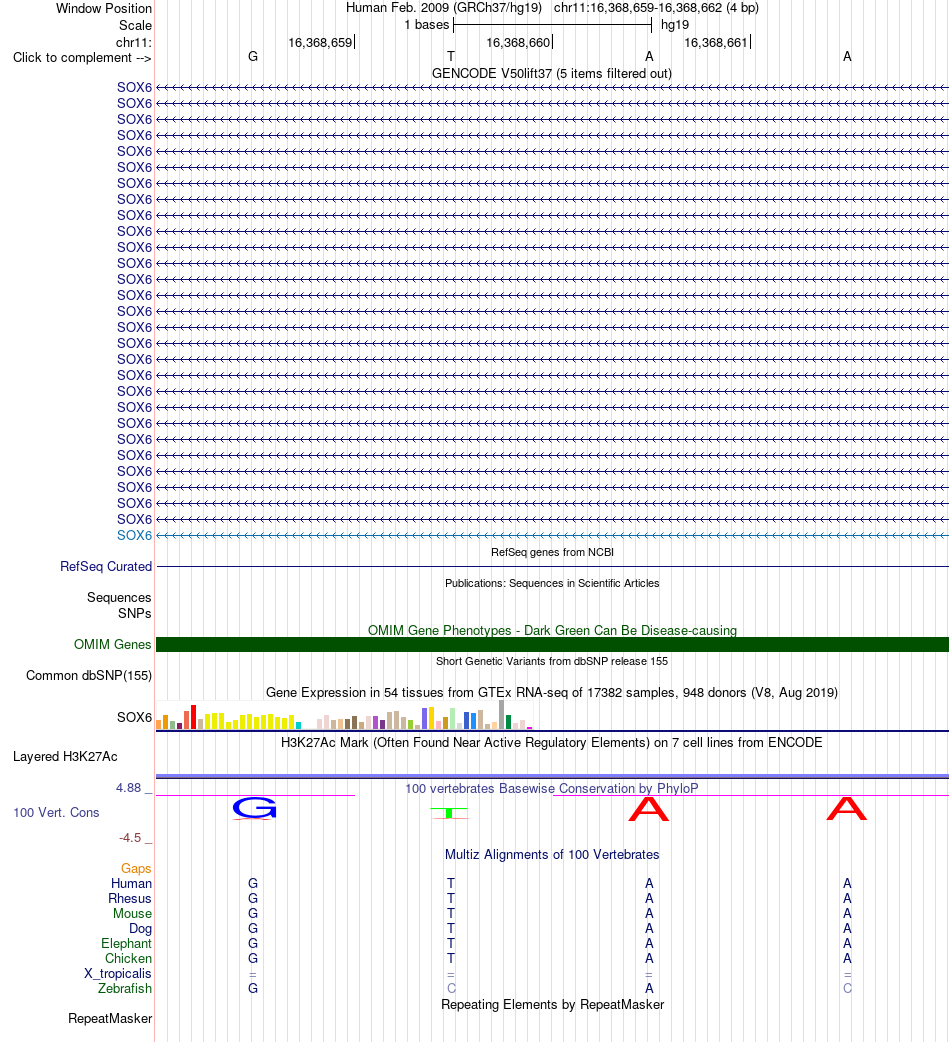This screenshot has height=1042, width=950.
Task: Click the T base in the reference sequence row
Action: 451,56
